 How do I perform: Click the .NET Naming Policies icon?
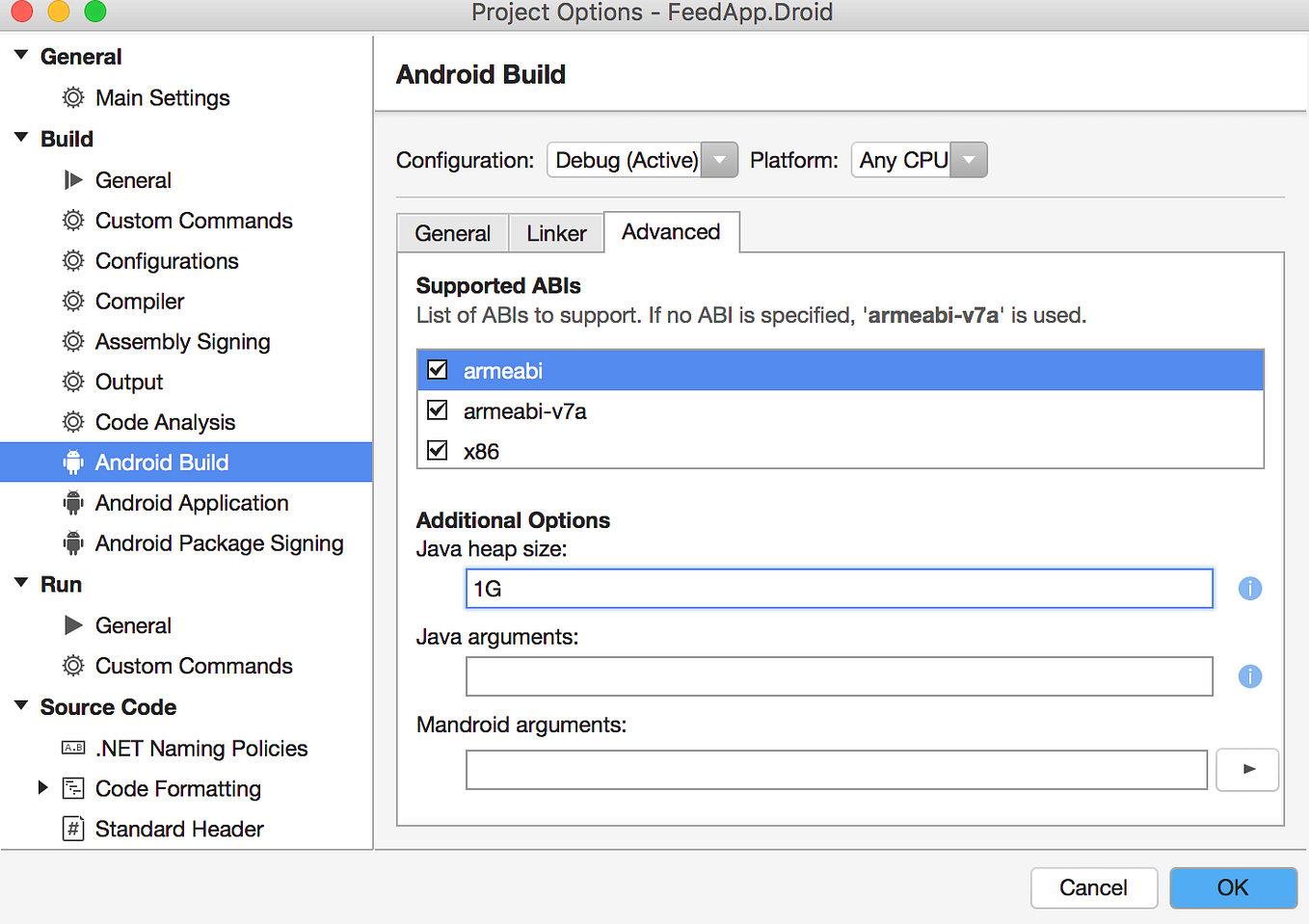coord(73,748)
